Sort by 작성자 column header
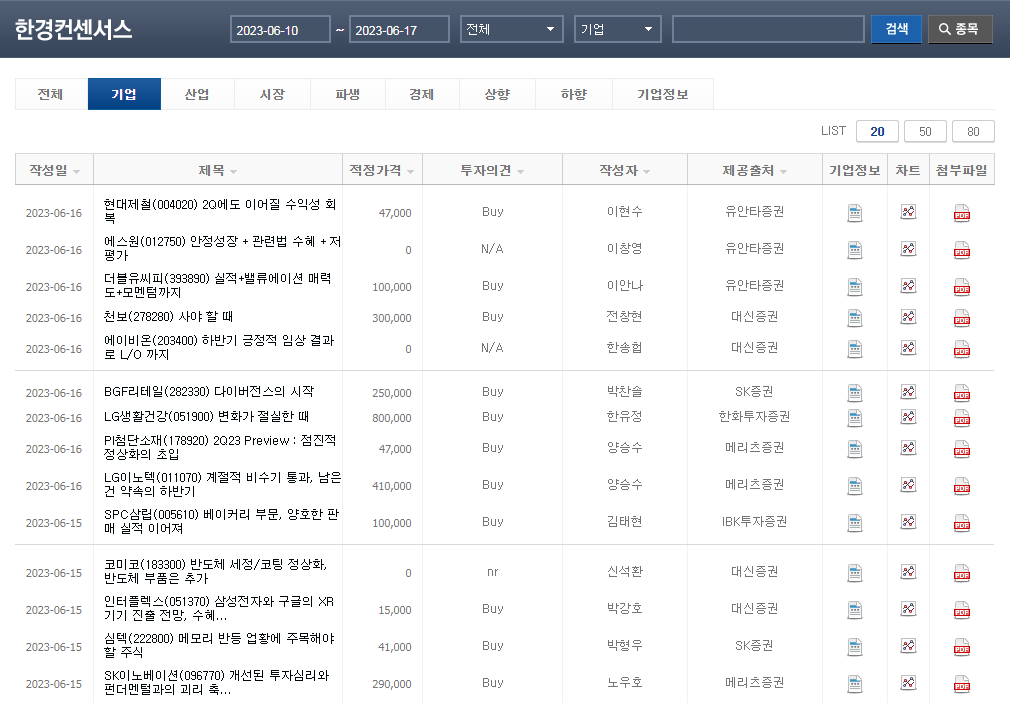This screenshot has width=1010, height=703. (625, 170)
